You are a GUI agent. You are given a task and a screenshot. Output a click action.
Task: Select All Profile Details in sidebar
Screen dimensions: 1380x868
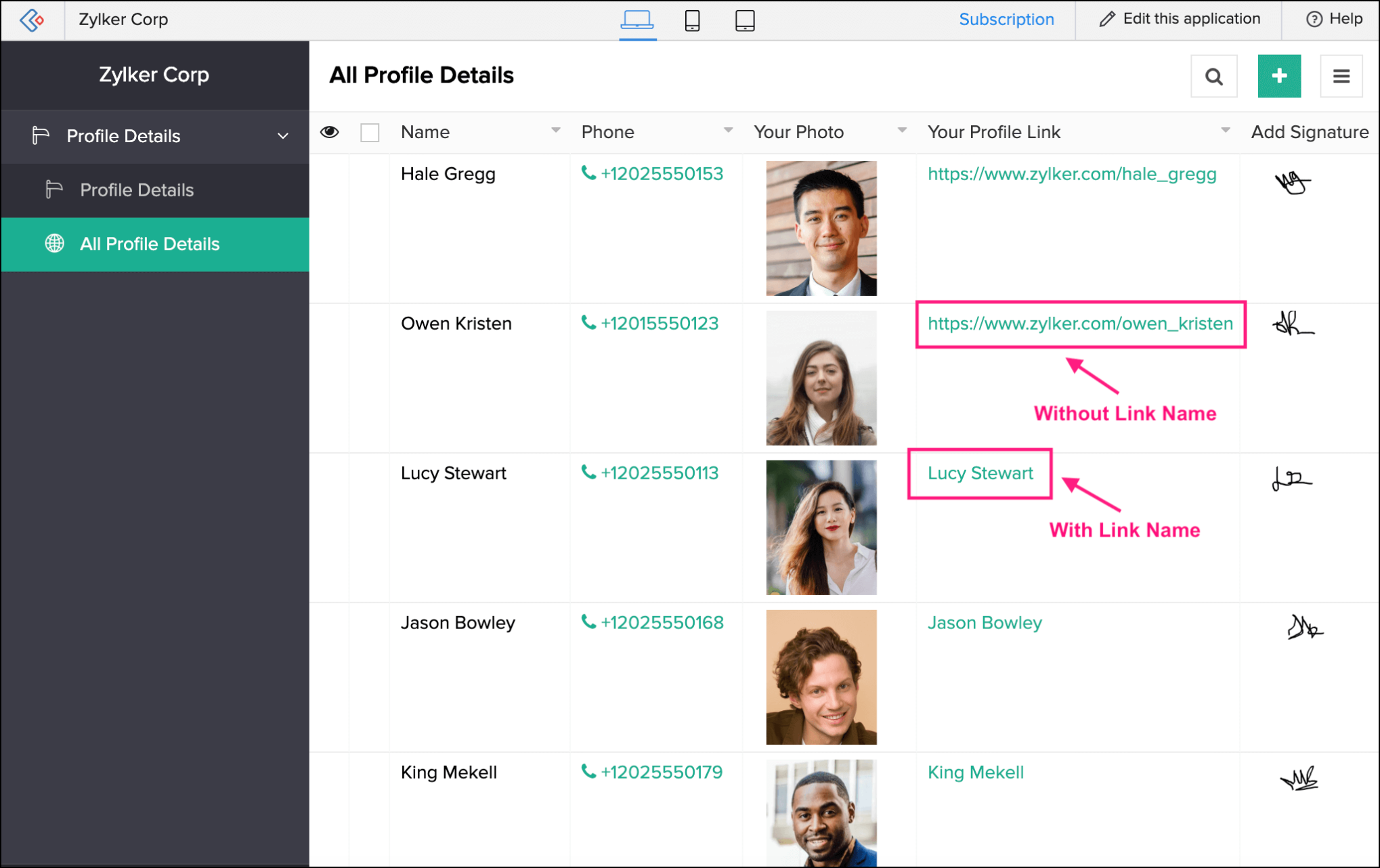click(x=150, y=244)
